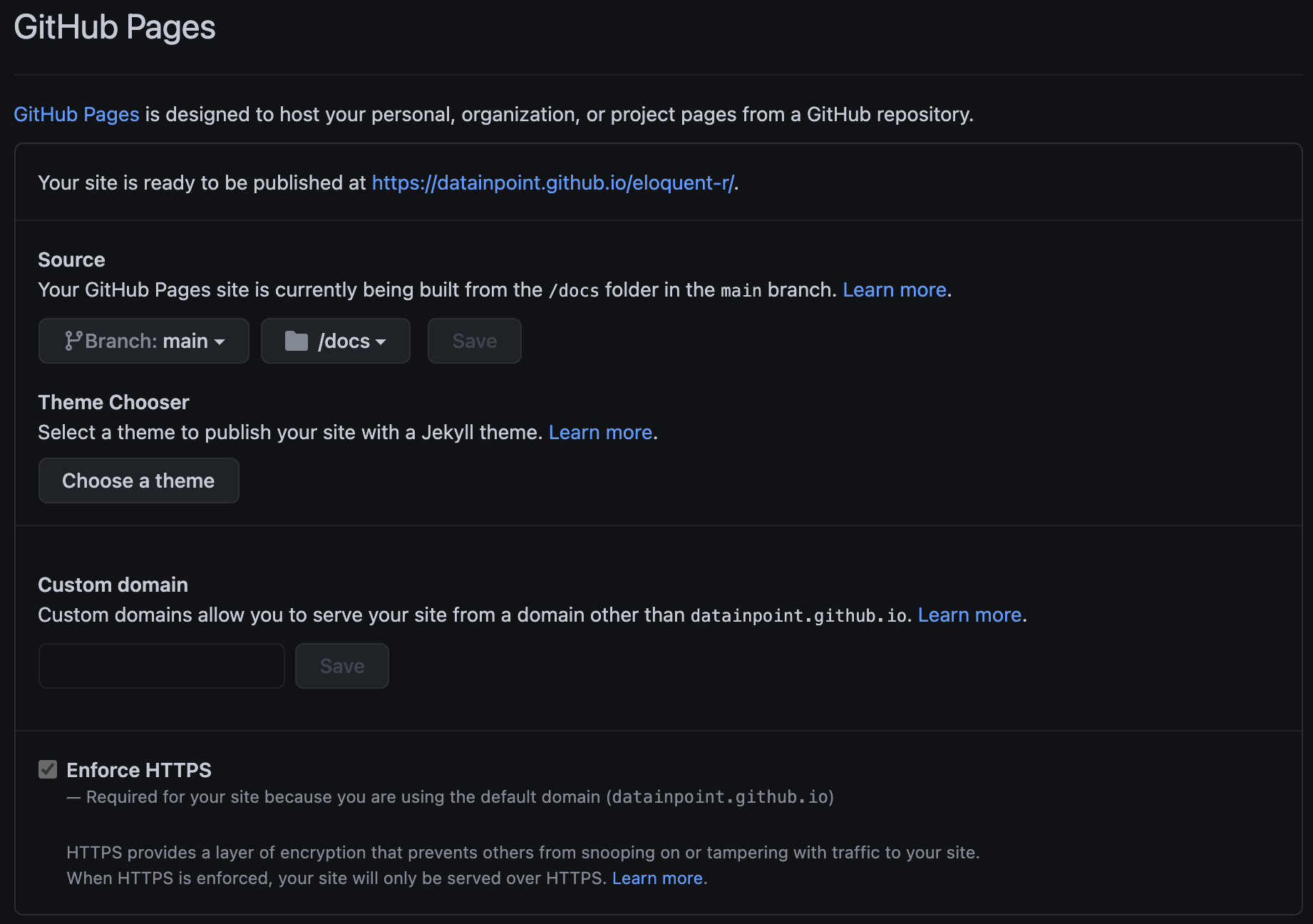The height and width of the screenshot is (924, 1313).
Task: Click Learn more under Theme Chooser
Action: coord(601,432)
